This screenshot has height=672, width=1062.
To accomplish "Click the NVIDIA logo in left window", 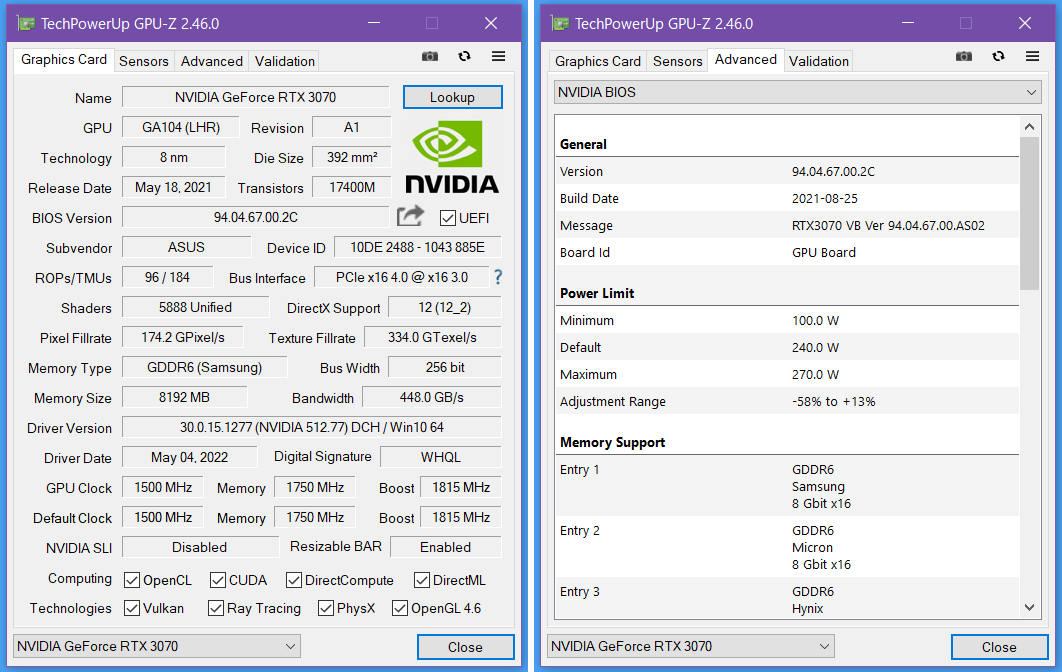I will 452,157.
